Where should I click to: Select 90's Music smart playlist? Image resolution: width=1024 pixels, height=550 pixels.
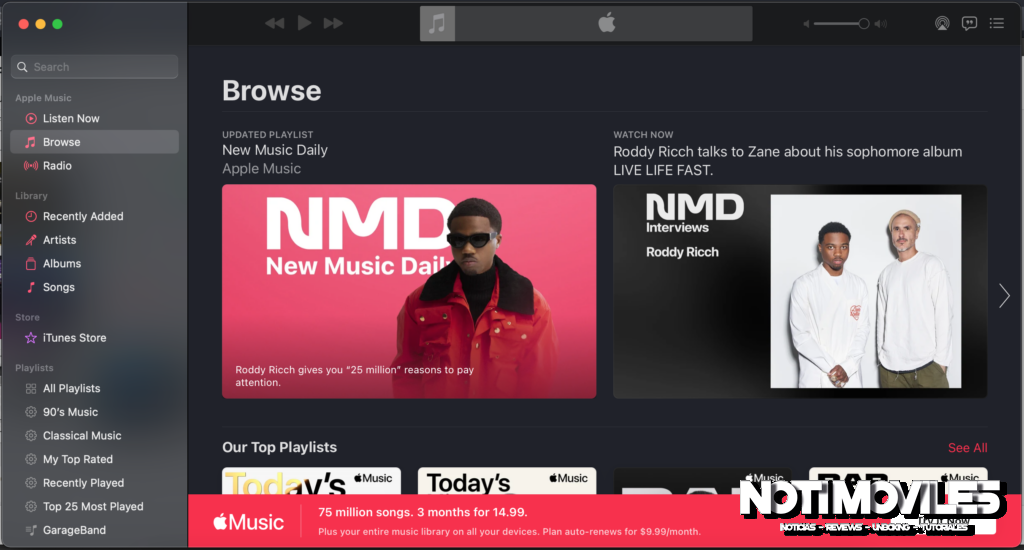coord(95,412)
